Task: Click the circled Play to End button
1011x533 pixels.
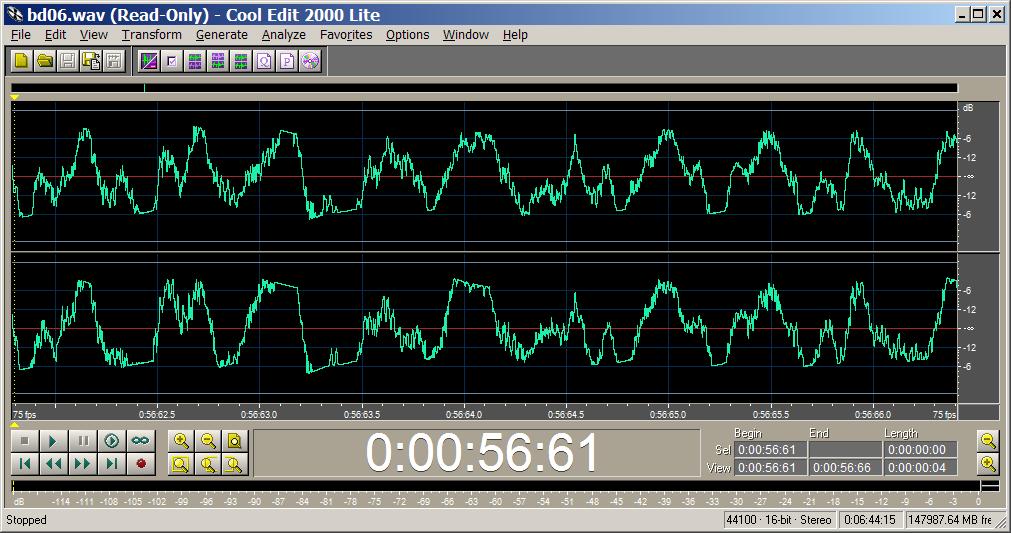Action: (x=112, y=441)
